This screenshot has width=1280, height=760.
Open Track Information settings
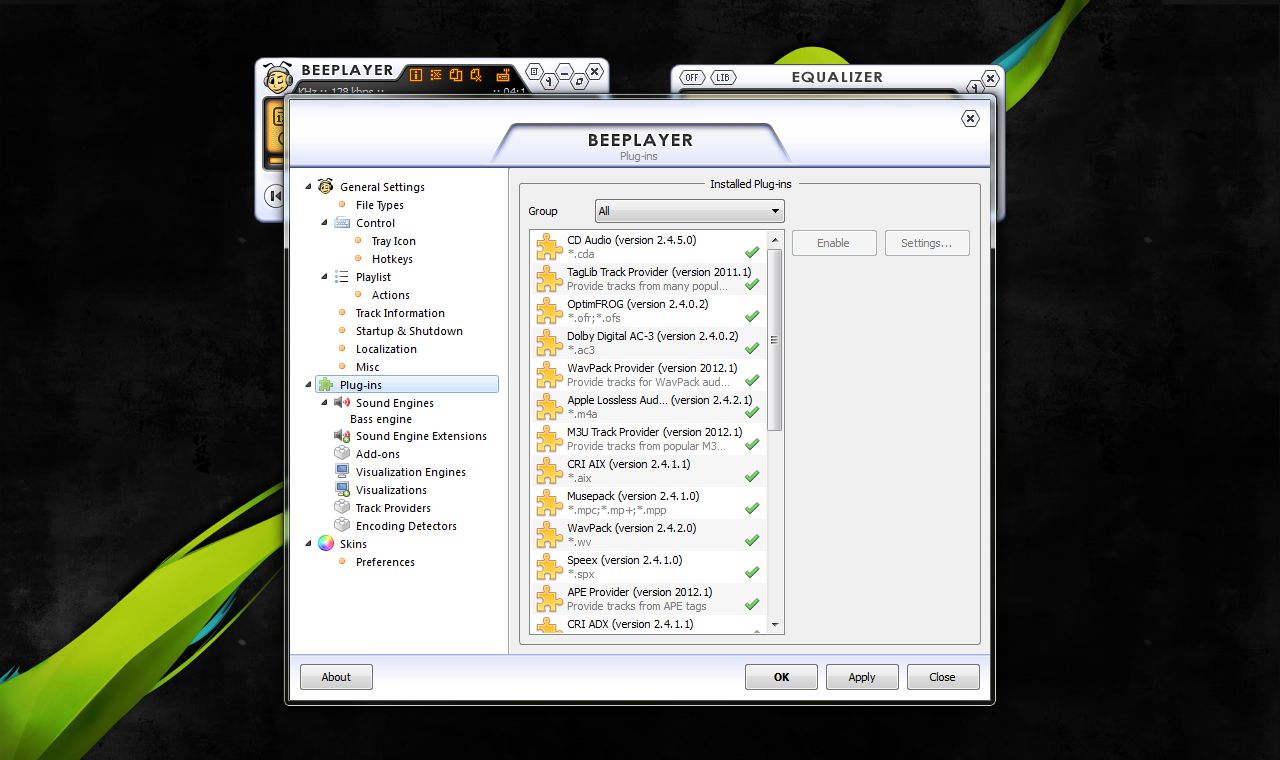tap(400, 313)
